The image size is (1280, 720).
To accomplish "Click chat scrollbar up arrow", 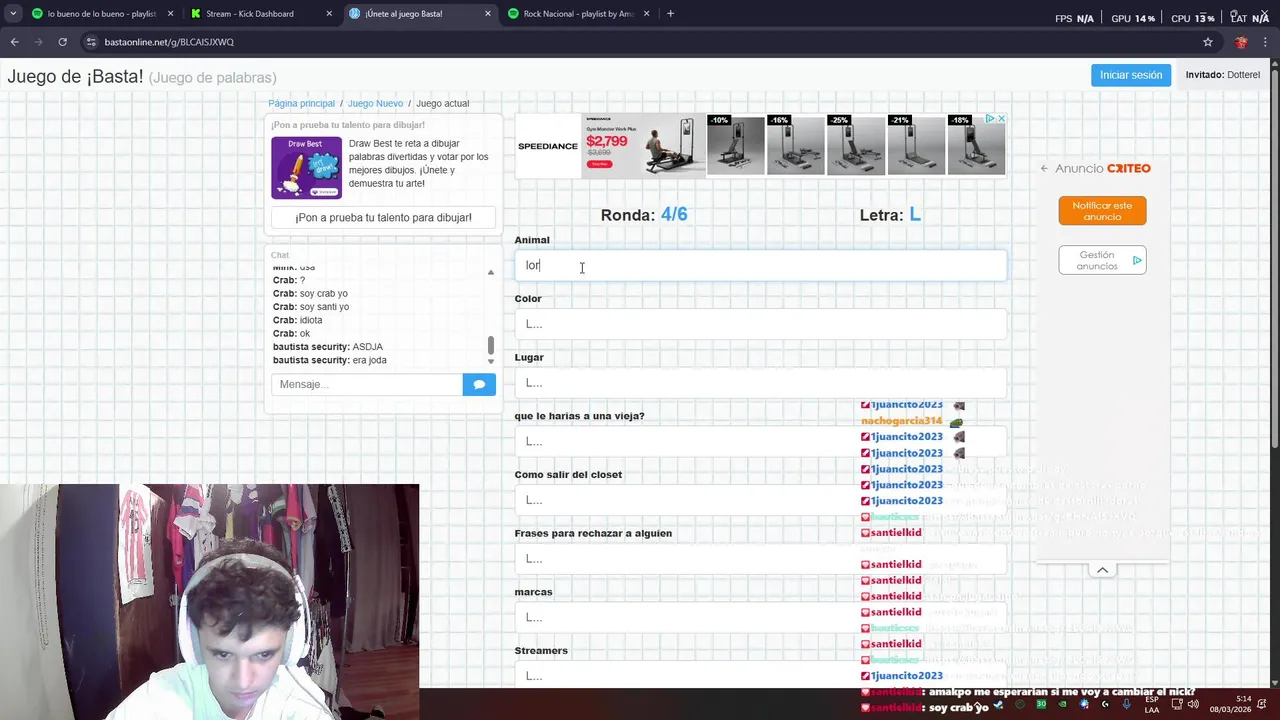I will (490, 272).
